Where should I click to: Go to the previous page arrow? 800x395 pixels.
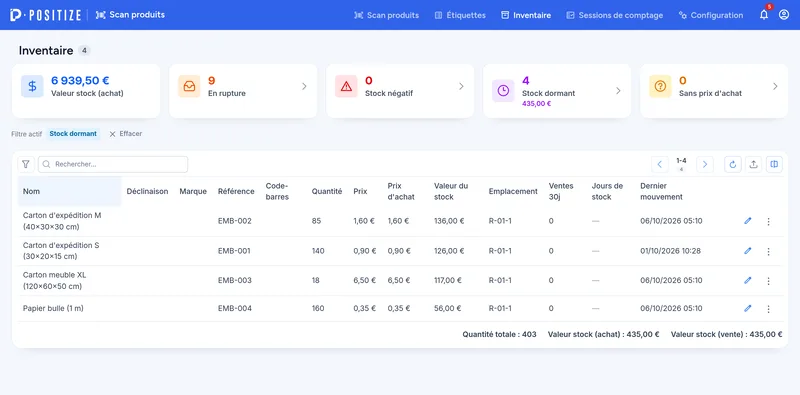(660, 164)
